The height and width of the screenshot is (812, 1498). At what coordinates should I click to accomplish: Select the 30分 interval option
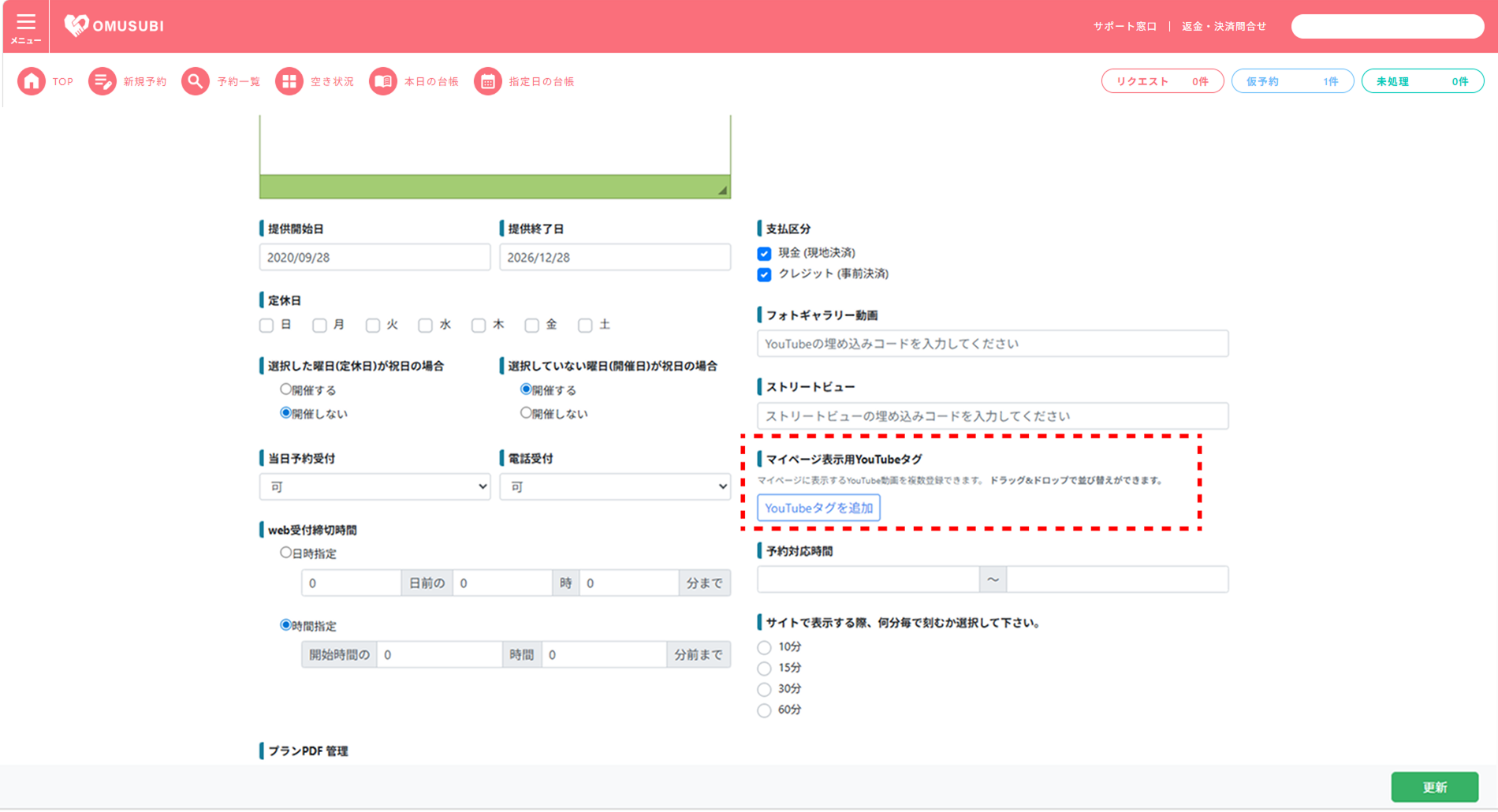(x=764, y=689)
